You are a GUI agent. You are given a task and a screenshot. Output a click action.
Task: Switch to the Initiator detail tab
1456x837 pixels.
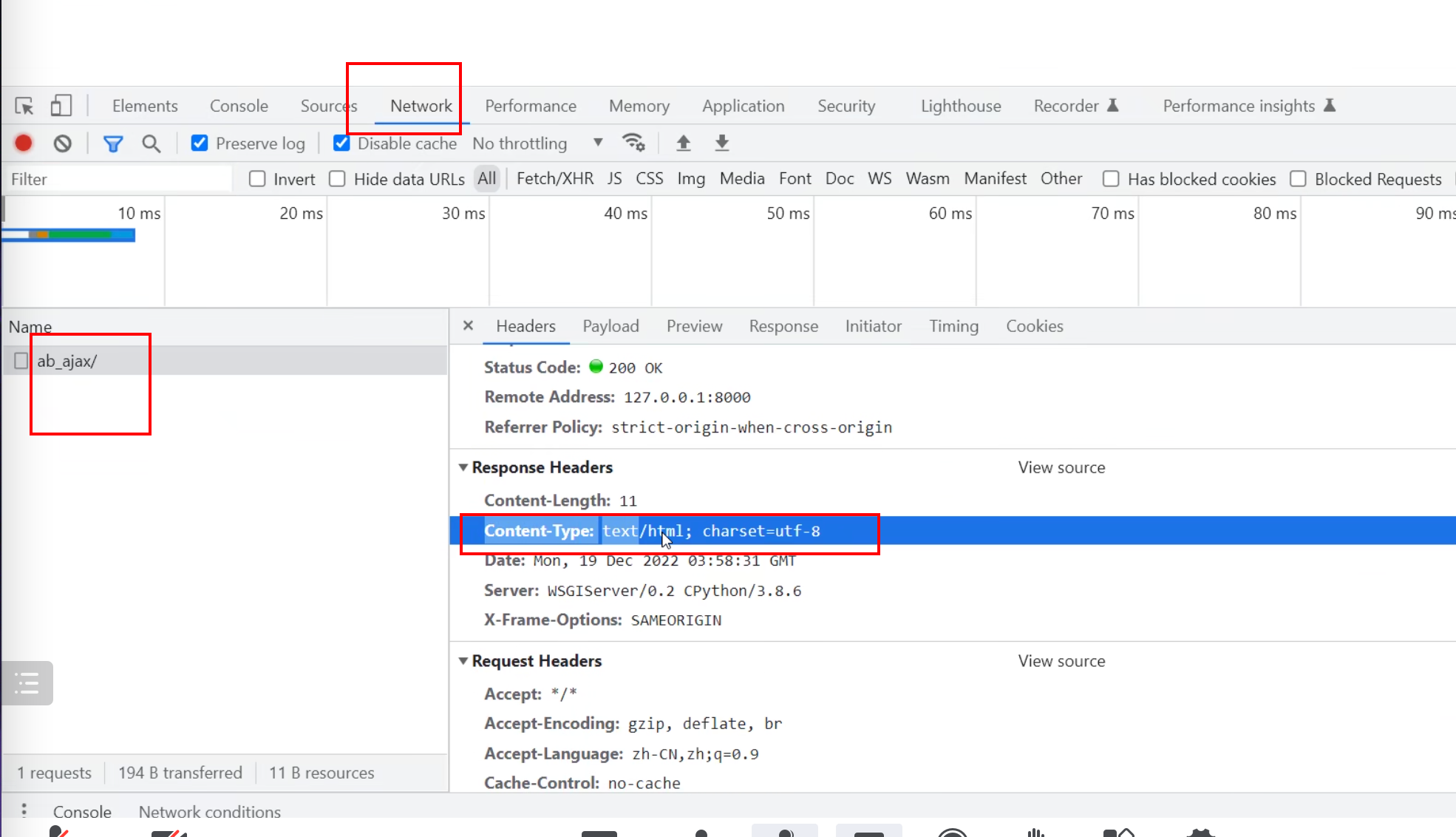(x=873, y=326)
